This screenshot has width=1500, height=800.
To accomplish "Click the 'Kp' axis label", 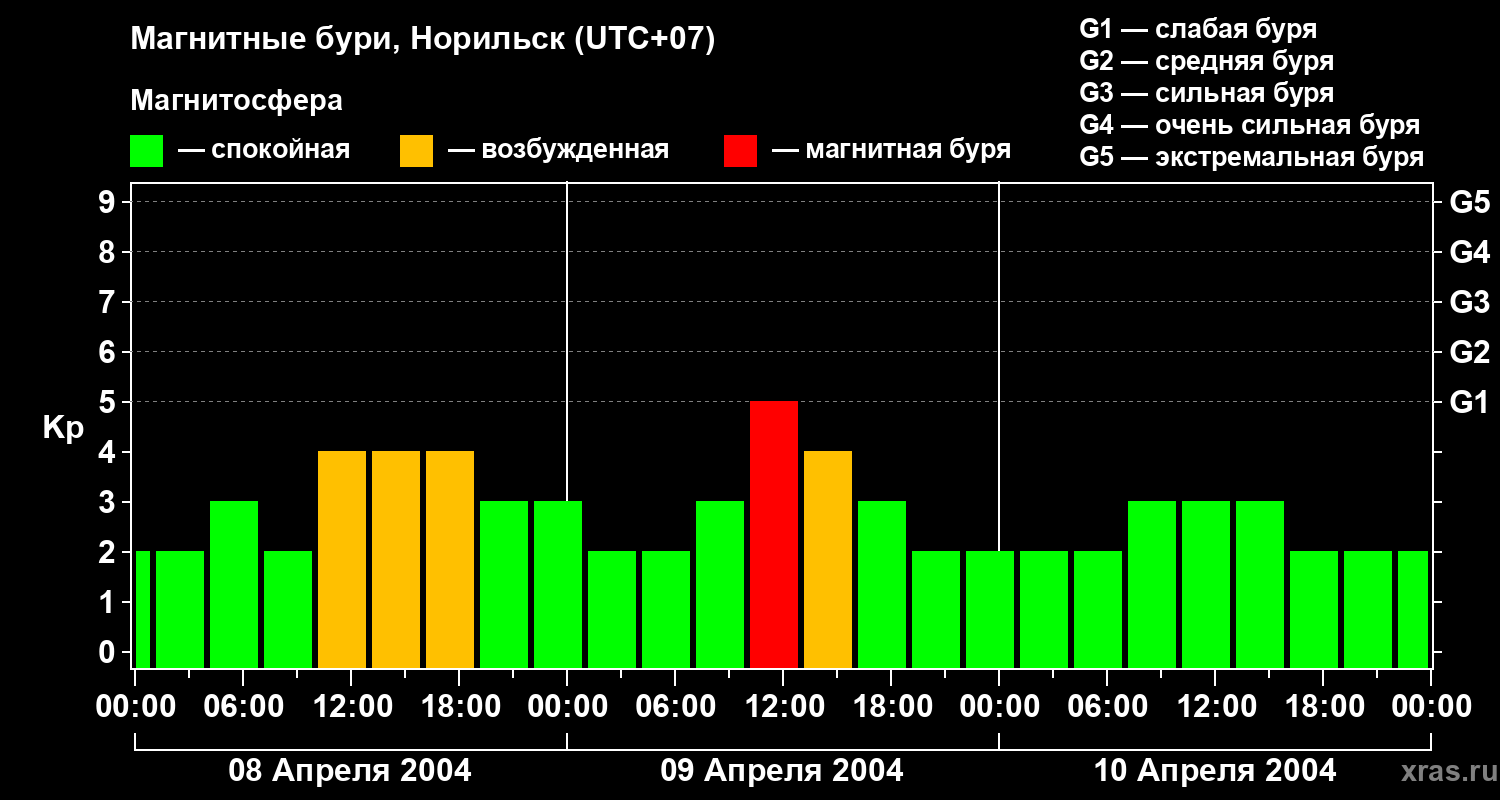I will tap(63, 428).
